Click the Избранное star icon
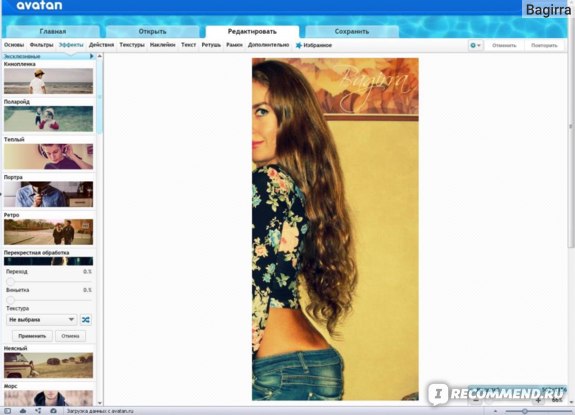This screenshot has height=415, width=575. click(x=299, y=45)
